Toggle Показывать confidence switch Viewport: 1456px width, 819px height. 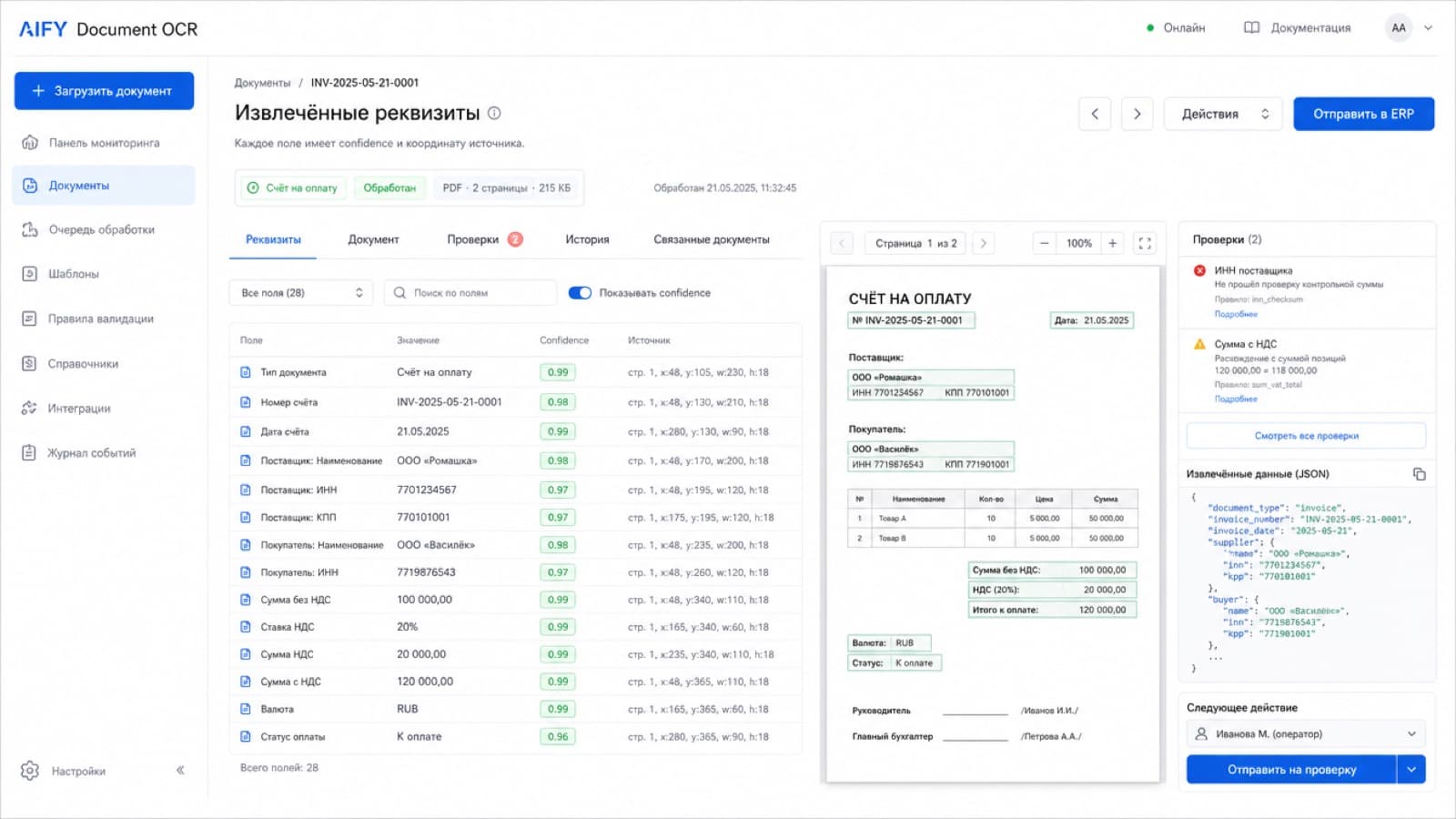[x=580, y=293]
